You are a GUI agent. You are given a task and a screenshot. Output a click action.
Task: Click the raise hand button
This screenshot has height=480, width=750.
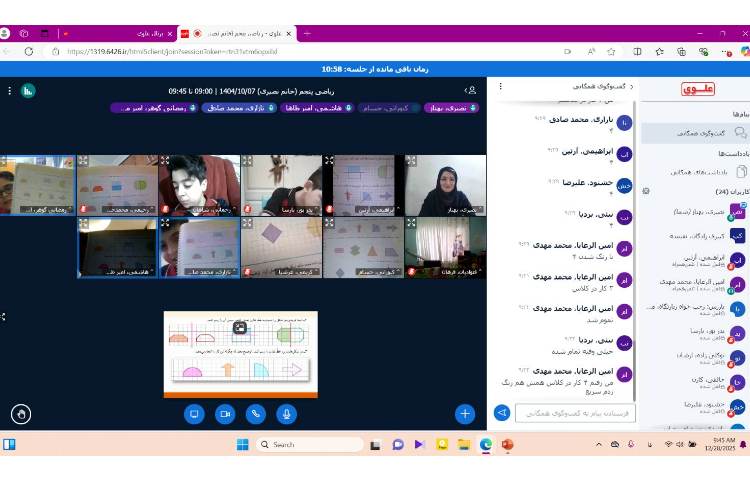click(20, 413)
